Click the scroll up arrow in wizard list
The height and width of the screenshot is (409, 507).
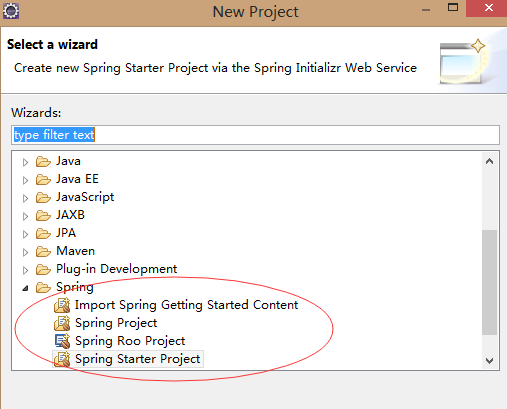(x=489, y=162)
